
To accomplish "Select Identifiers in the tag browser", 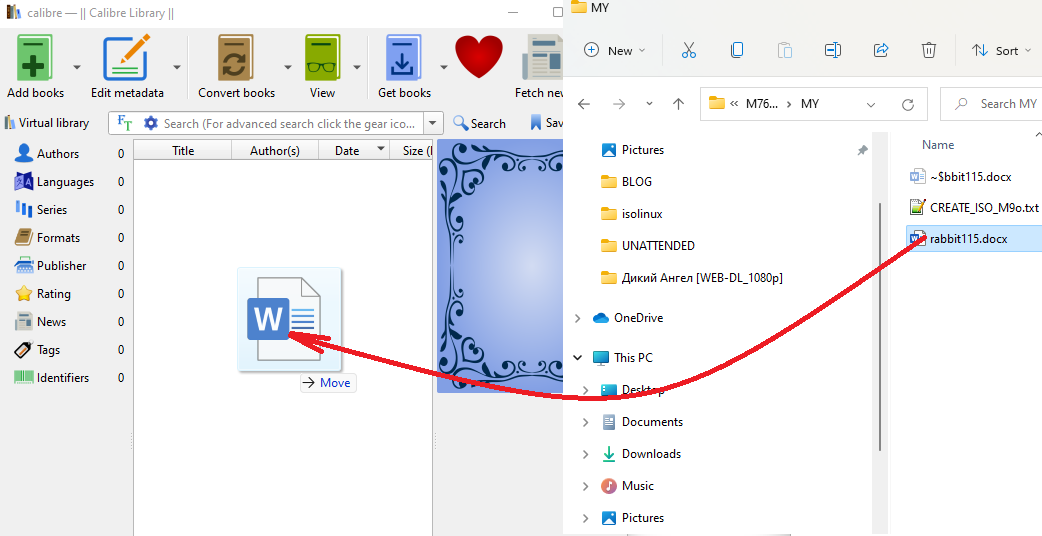I will coord(62,377).
